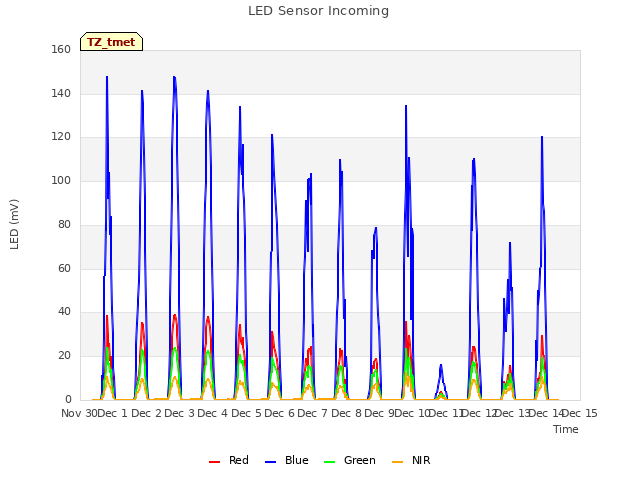Screen dimensions: 640x480
Task: Click the blue peak top after Dec 9
Action: 406,107
